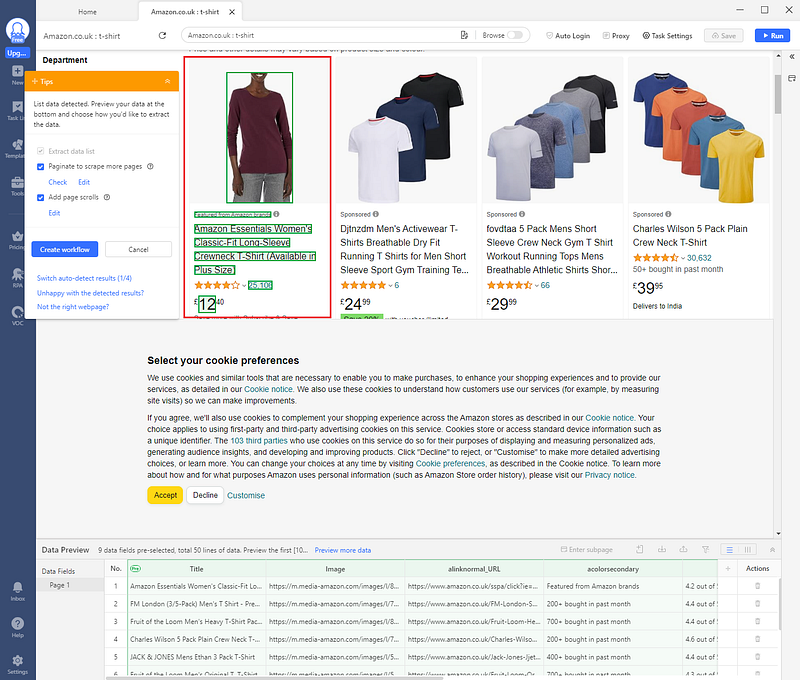Click the blue Run button

(x=772, y=36)
